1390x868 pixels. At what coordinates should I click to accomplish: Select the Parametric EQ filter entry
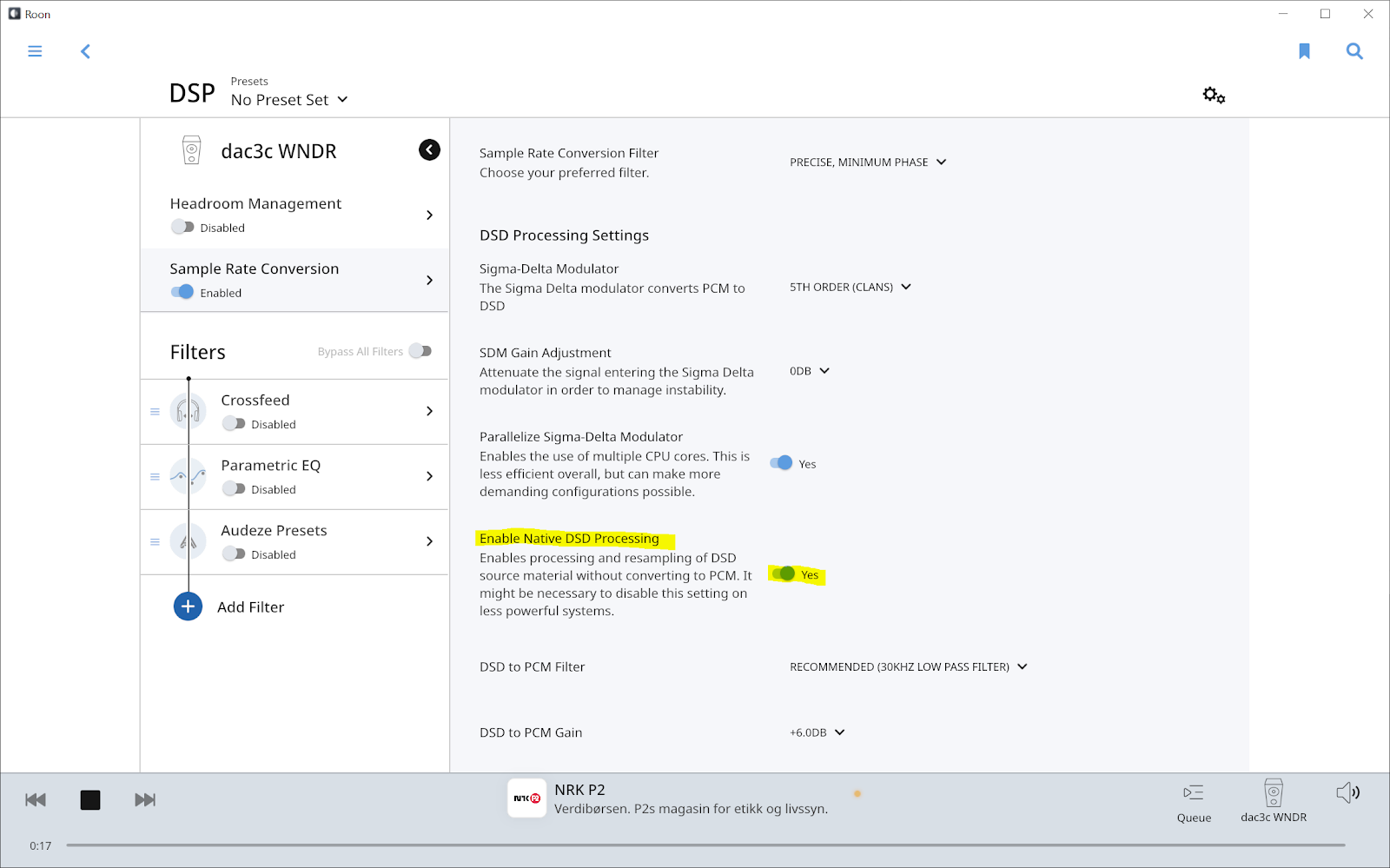[x=295, y=477]
